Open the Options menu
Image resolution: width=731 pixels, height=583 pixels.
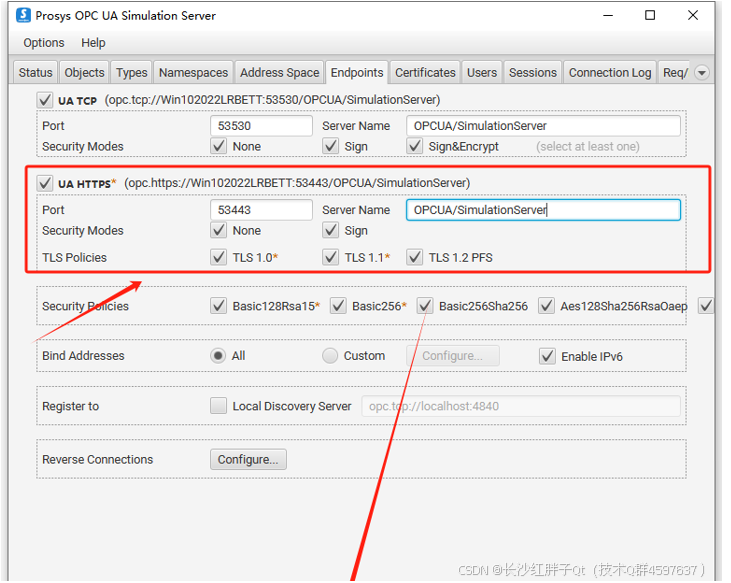coord(44,43)
